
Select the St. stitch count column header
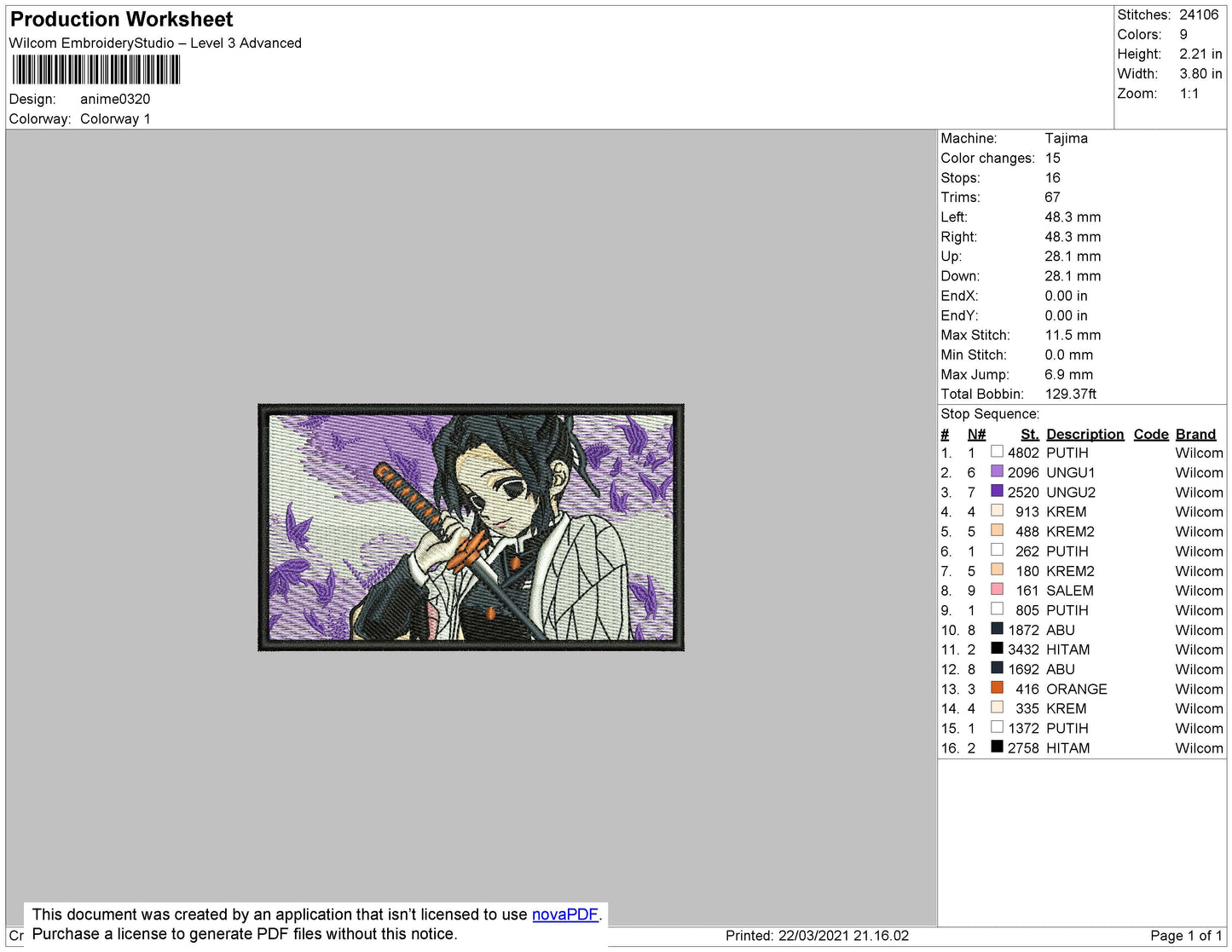click(x=1030, y=434)
